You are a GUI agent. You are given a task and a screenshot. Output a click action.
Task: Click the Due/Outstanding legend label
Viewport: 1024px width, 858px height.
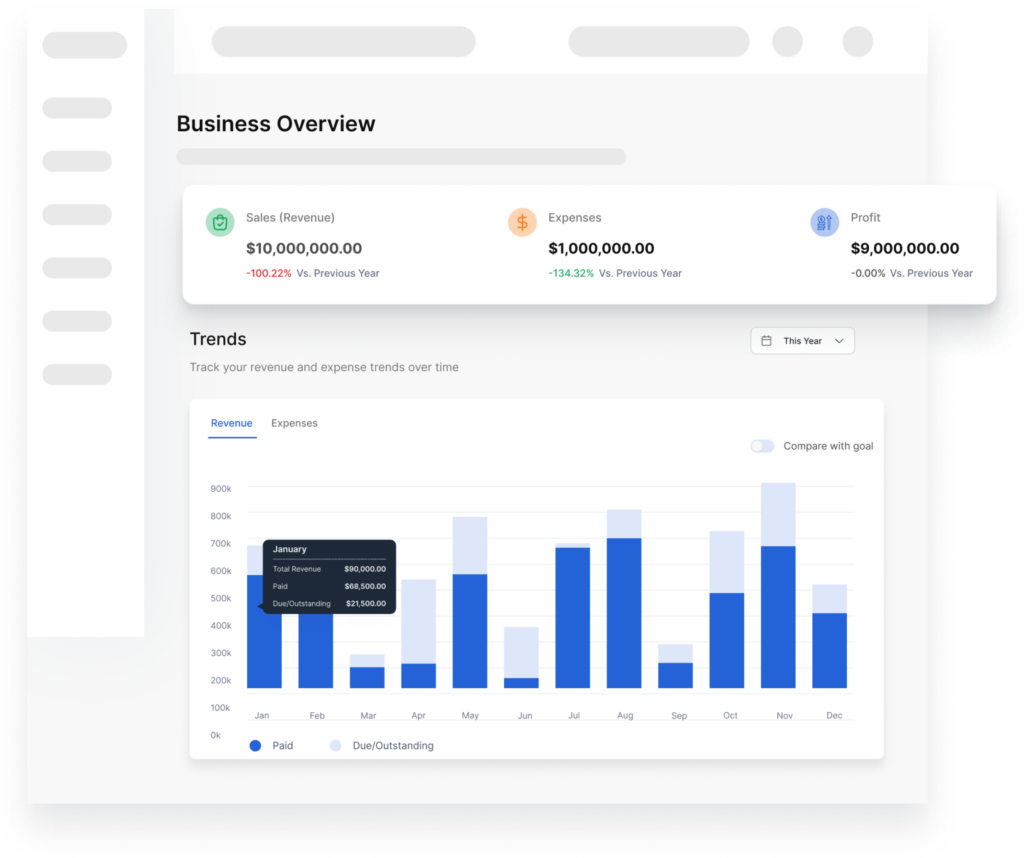point(393,746)
